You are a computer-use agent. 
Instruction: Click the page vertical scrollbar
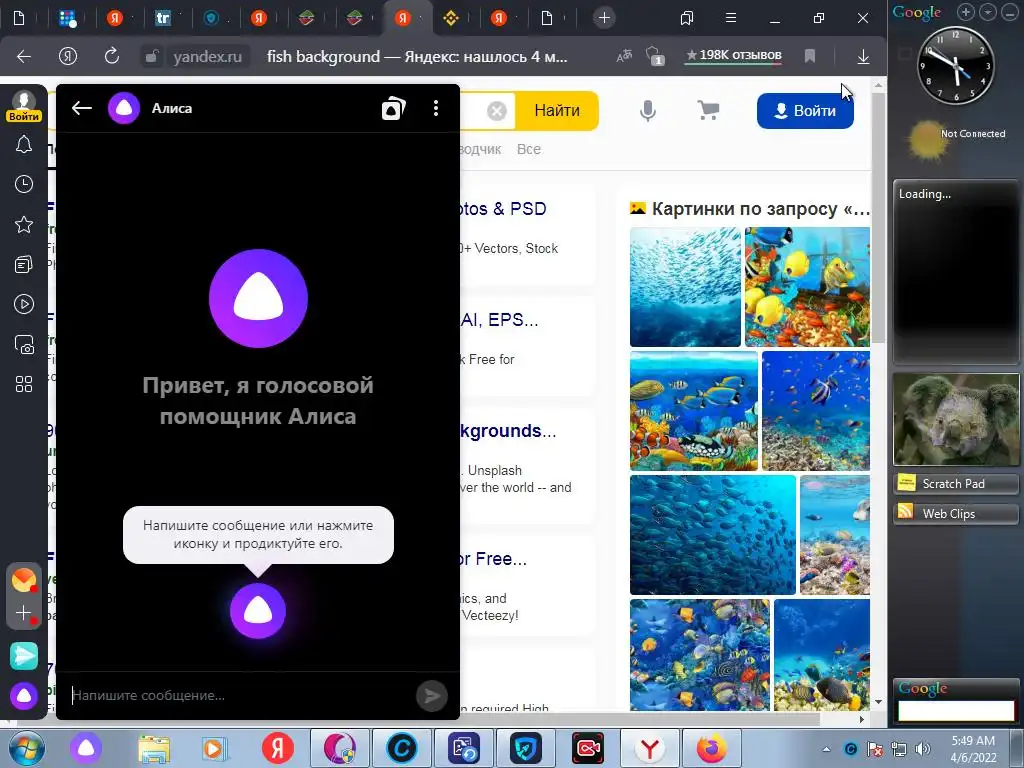coord(878,216)
